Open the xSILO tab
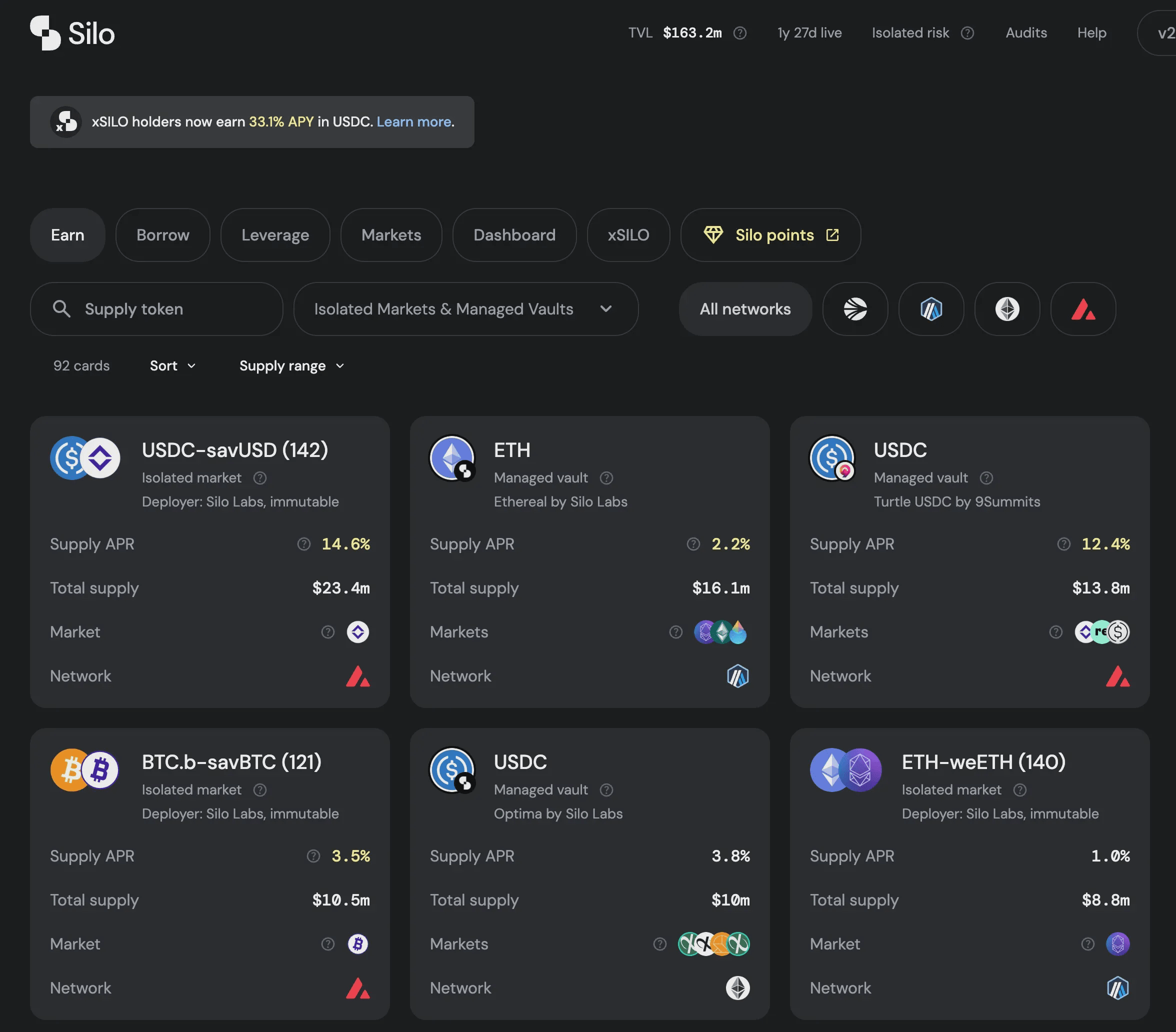This screenshot has width=1176, height=1032. [628, 235]
